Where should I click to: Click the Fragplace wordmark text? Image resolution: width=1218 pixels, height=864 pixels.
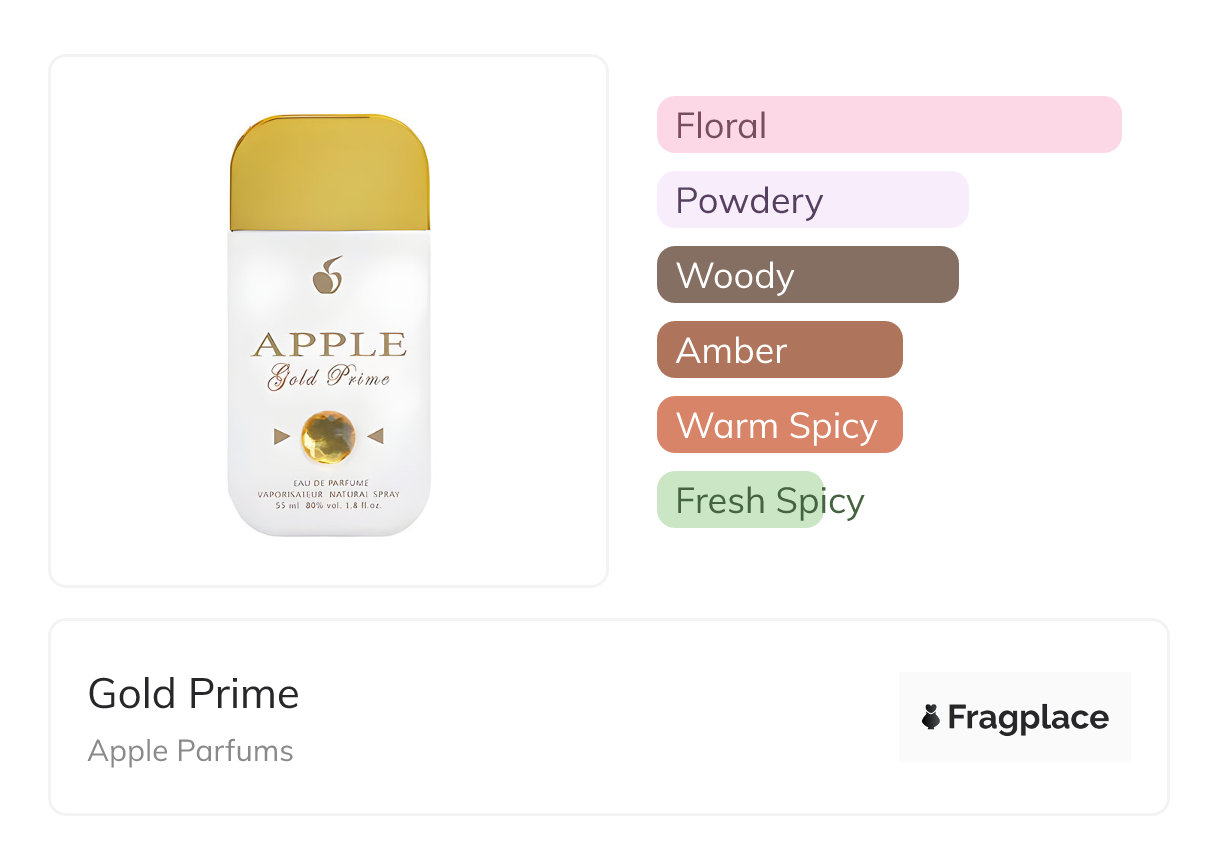(1028, 717)
